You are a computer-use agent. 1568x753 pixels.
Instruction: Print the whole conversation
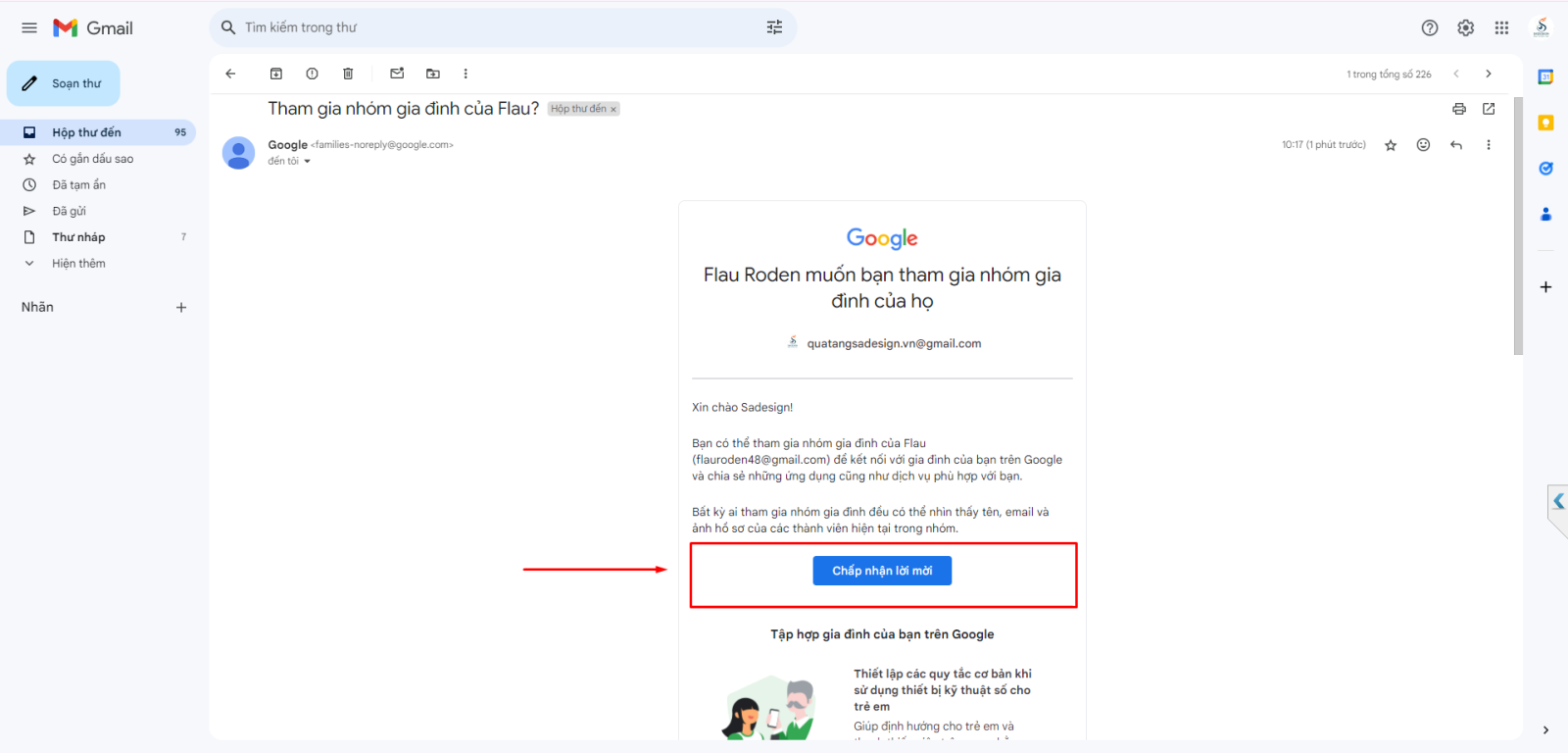[1459, 109]
